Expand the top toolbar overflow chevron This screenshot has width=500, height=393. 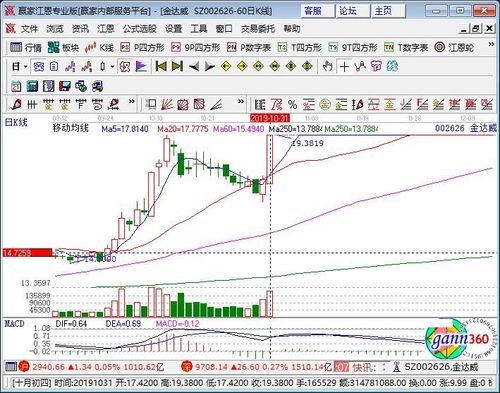tap(491, 44)
